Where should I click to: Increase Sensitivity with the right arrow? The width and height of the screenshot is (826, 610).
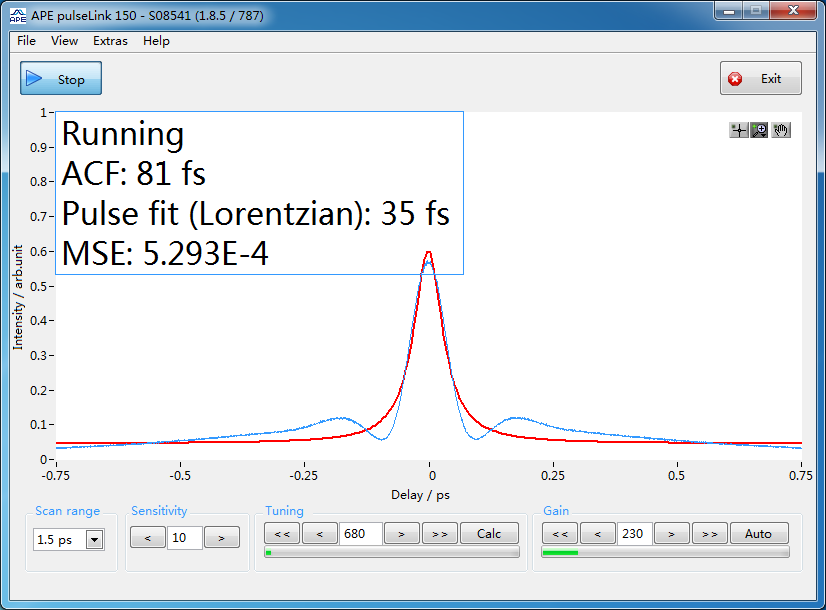point(222,538)
